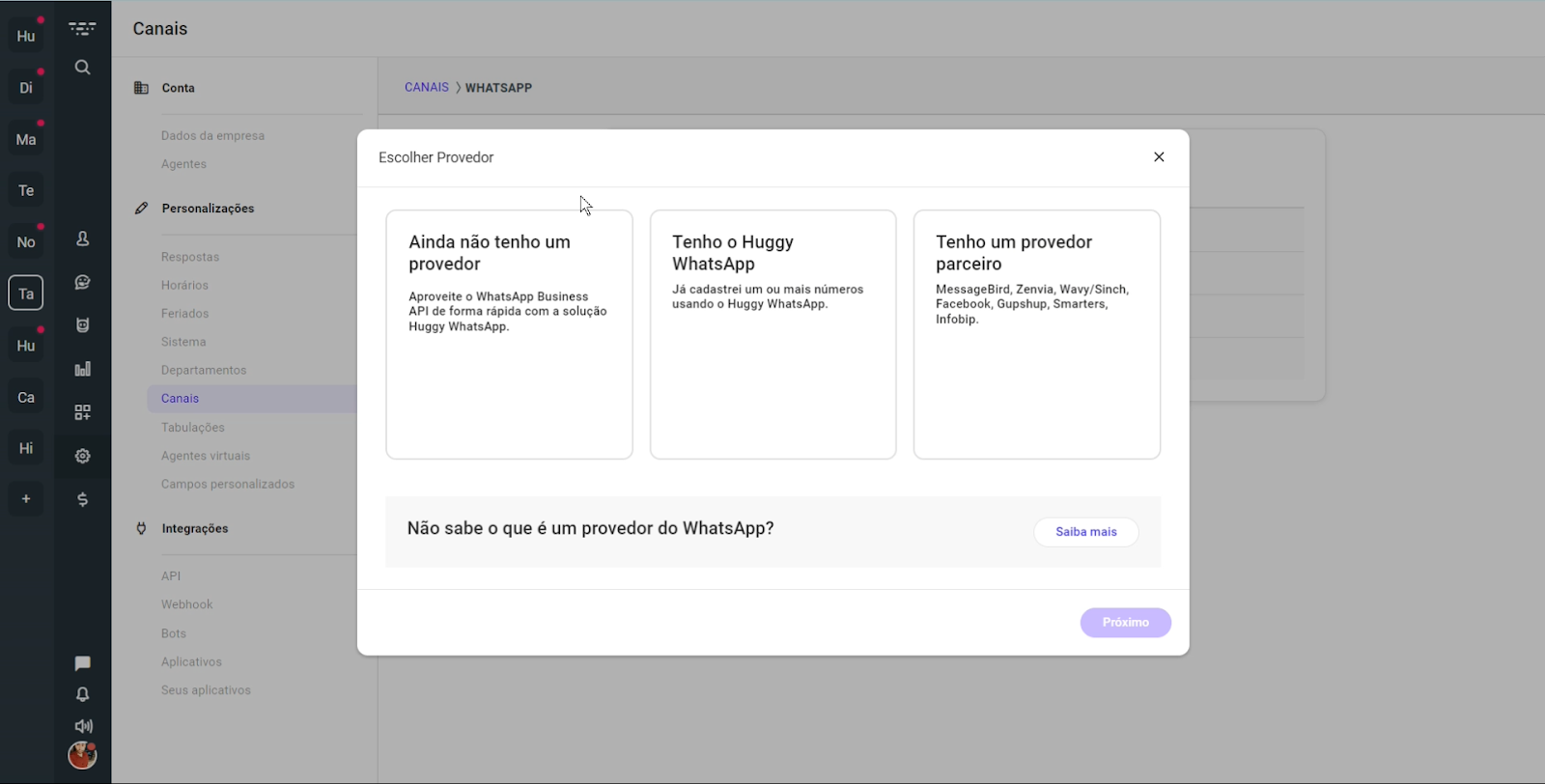This screenshot has height=784, width=1545.
Task: Switch to 'Hi' workspace tile
Action: pyautogui.click(x=26, y=448)
